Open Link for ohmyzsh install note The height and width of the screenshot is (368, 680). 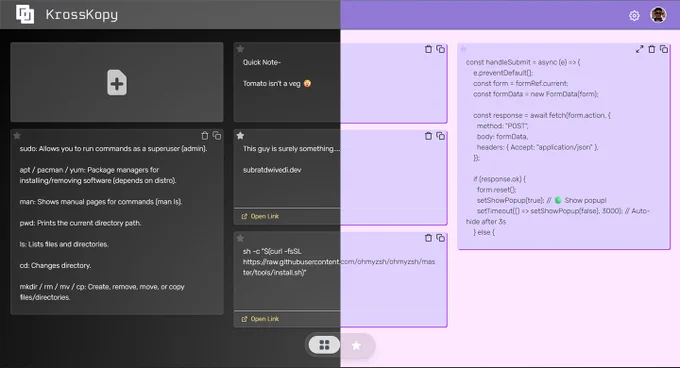click(260, 319)
